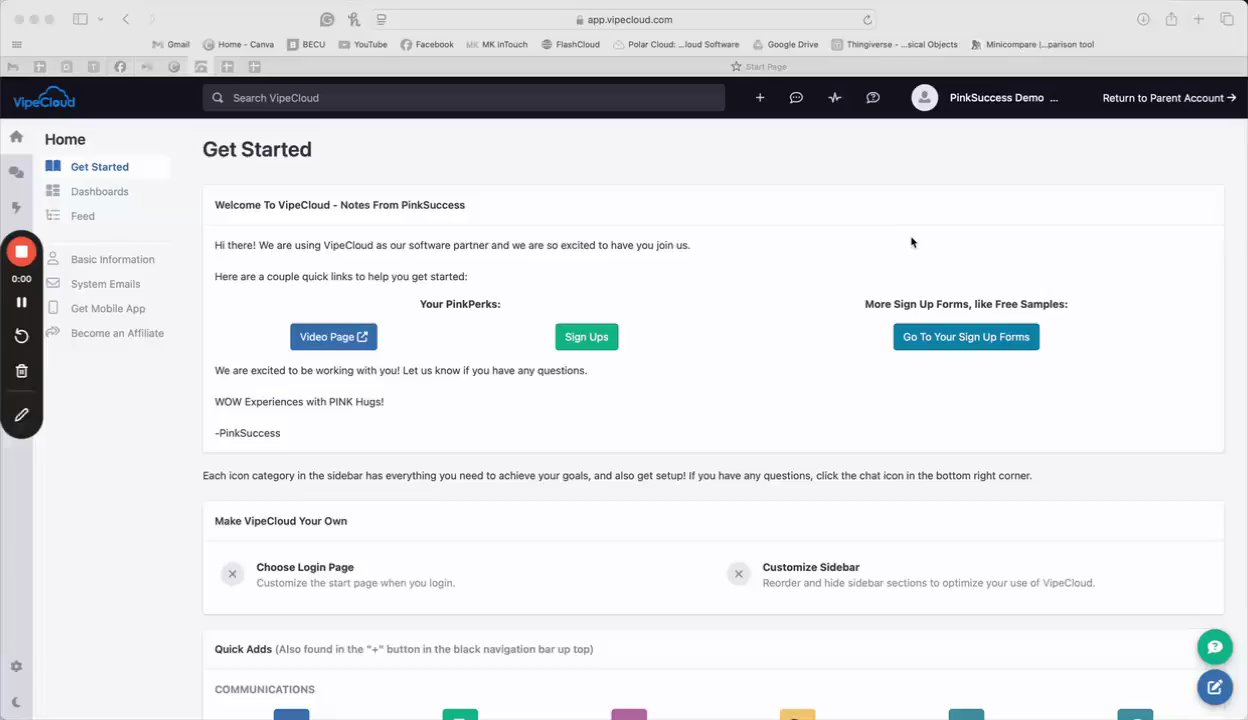This screenshot has width=1248, height=720.
Task: Open Safari sidebar dropdown arrow
Action: click(x=100, y=19)
